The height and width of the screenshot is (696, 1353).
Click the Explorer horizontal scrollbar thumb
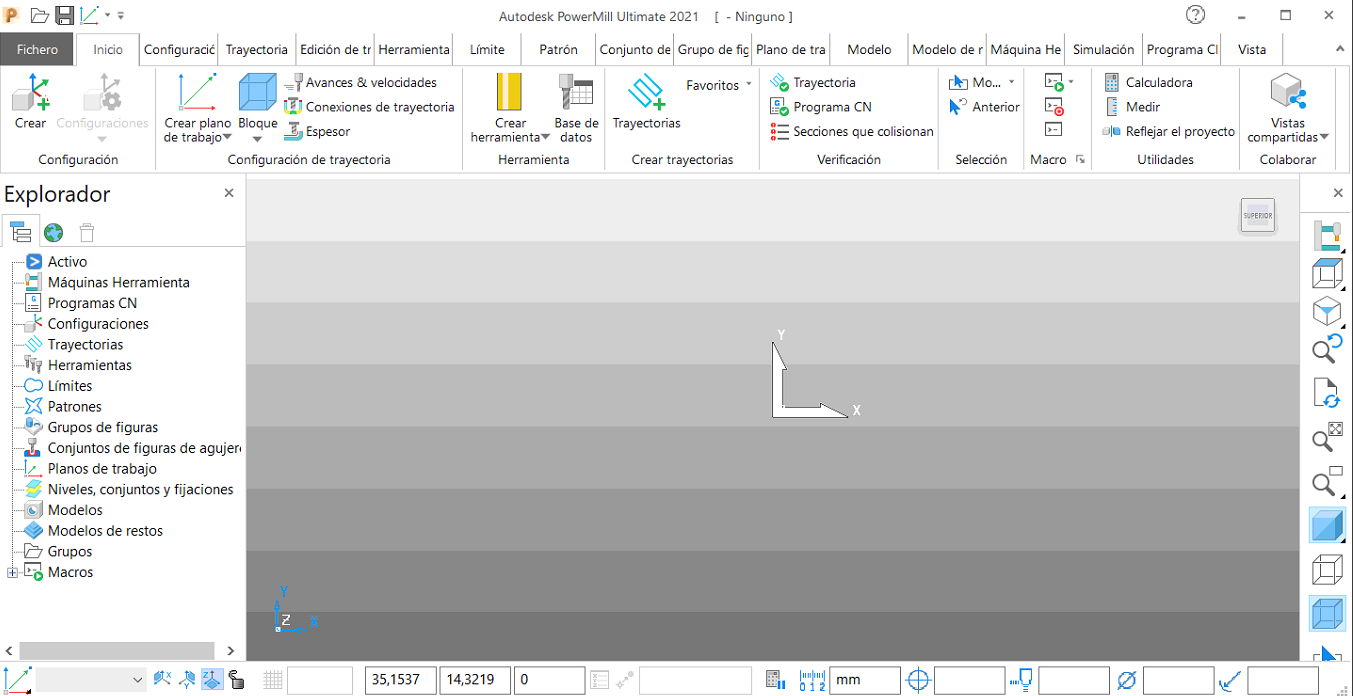[x=116, y=651]
